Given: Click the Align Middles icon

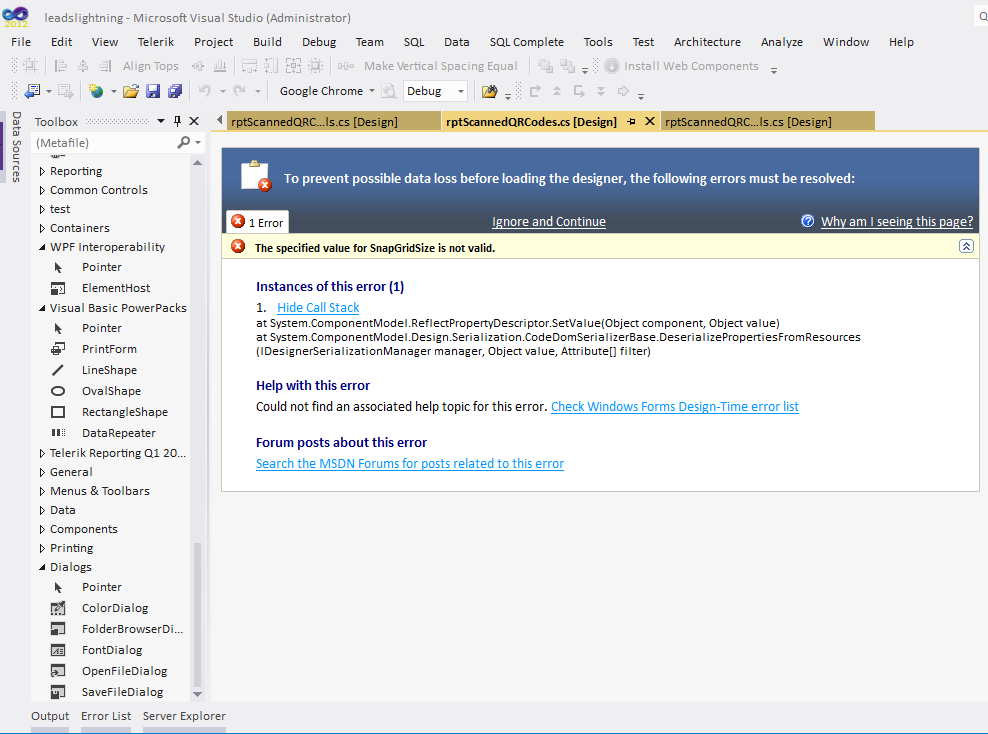Looking at the screenshot, I should [198, 66].
